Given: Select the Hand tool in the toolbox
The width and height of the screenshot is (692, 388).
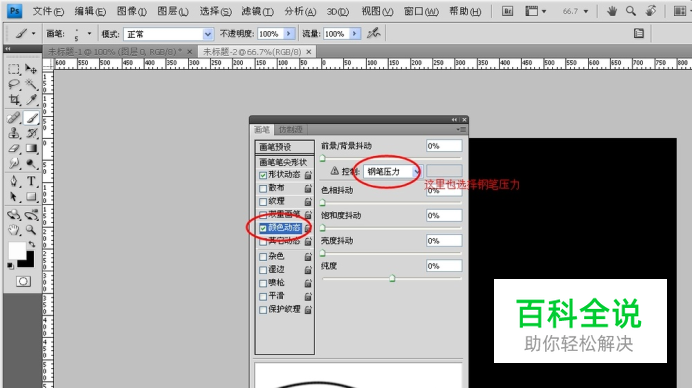Looking at the screenshot, I should 14,230.
